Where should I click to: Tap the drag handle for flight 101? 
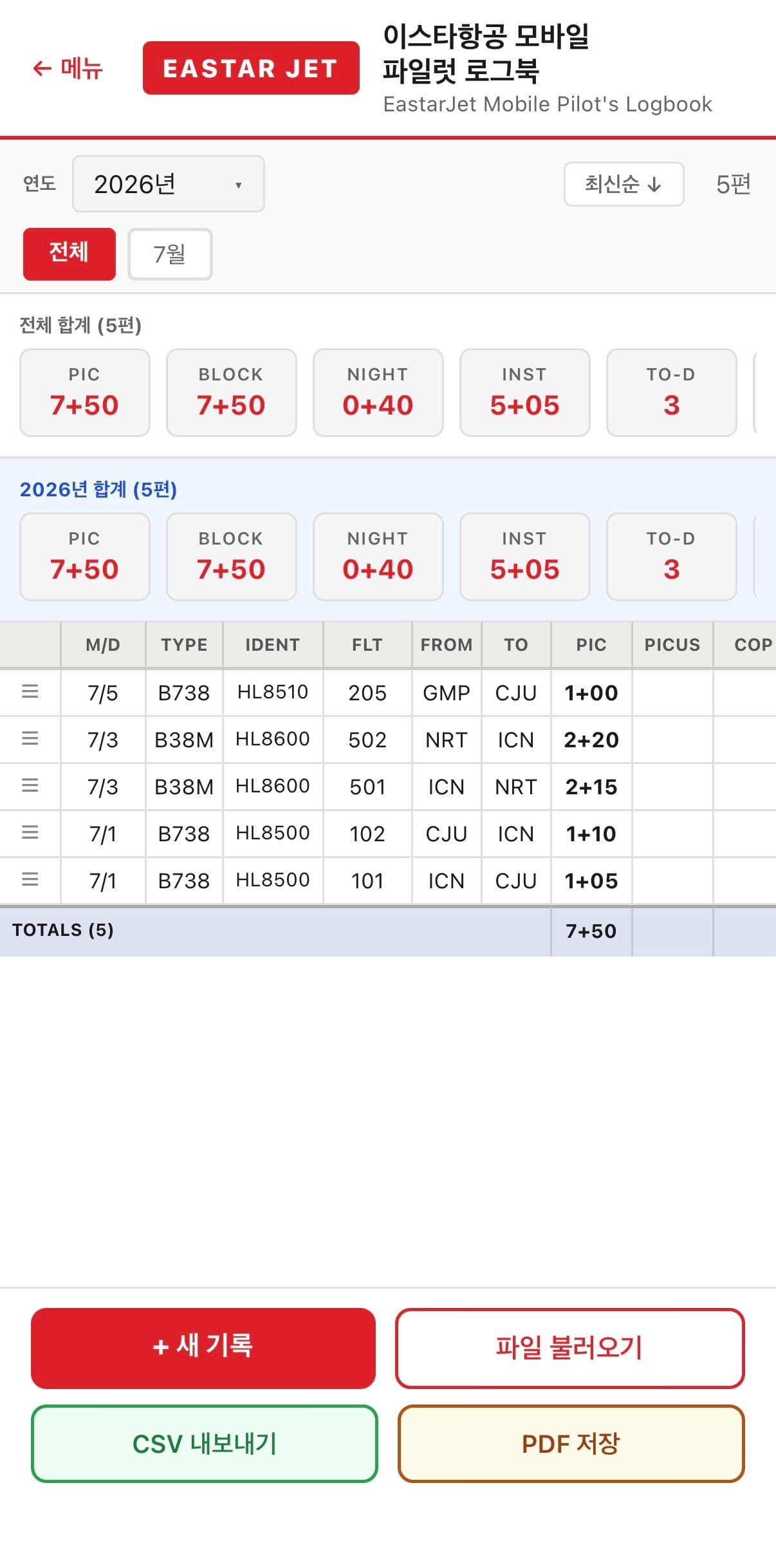click(x=30, y=880)
